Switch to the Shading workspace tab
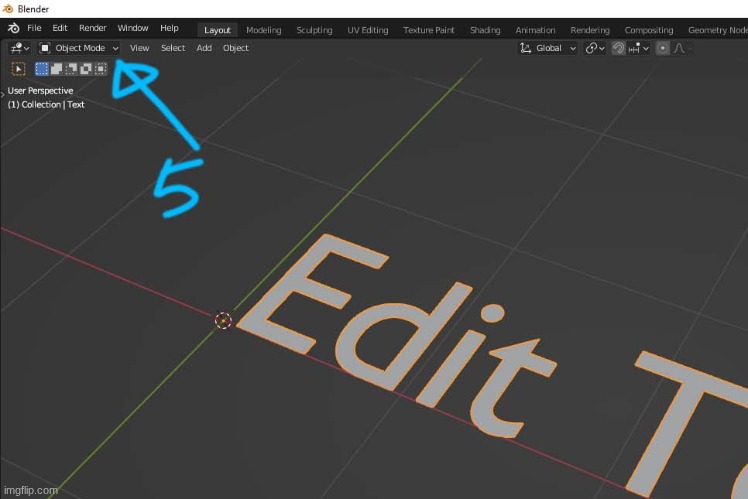Image resolution: width=748 pixels, height=499 pixels. [485, 30]
